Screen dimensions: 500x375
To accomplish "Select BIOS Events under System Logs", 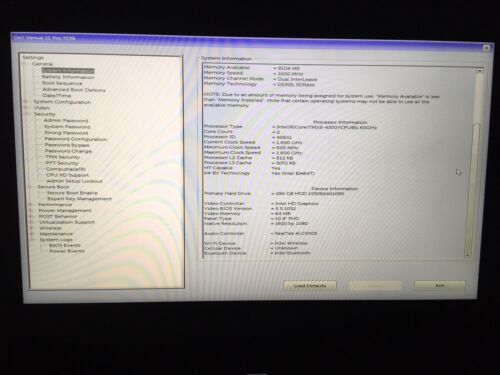I will pyautogui.click(x=65, y=245).
